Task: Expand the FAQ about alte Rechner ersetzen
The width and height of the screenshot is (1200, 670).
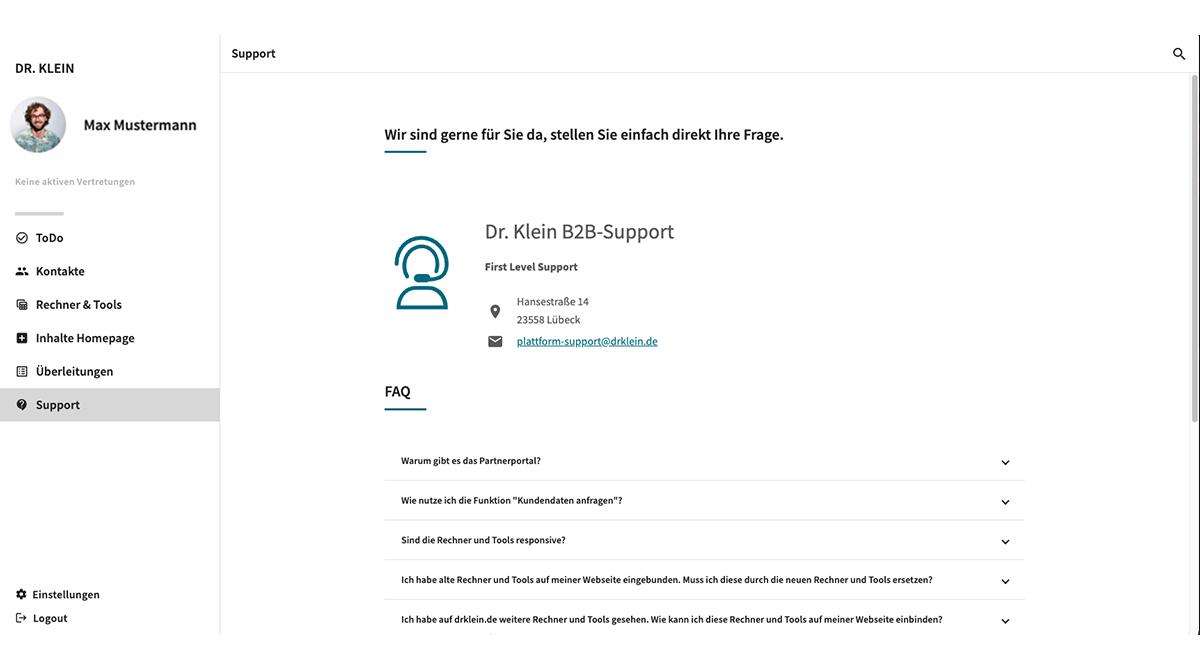Action: 1005,580
